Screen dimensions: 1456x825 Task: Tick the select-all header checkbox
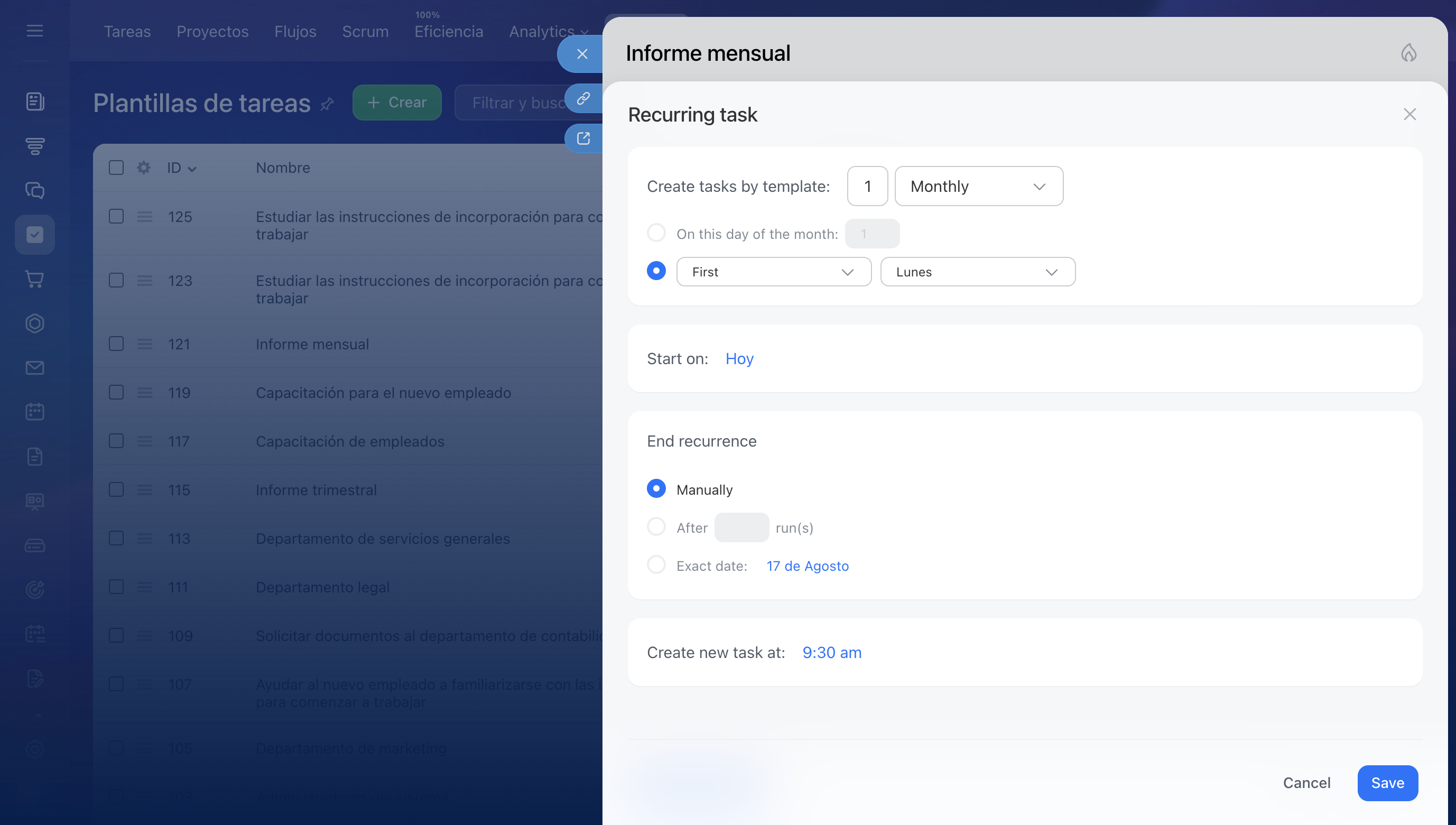116,168
